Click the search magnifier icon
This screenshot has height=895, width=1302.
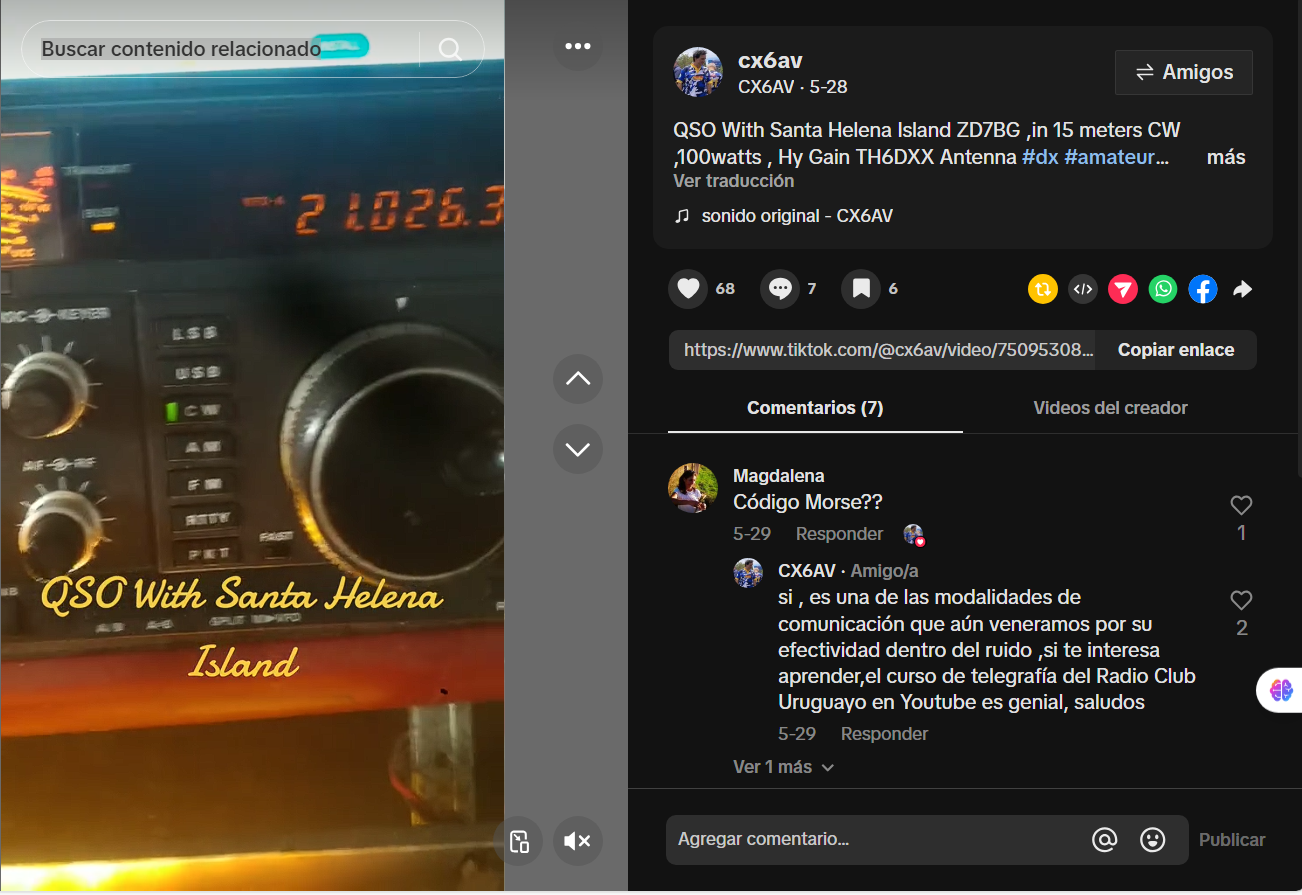450,49
